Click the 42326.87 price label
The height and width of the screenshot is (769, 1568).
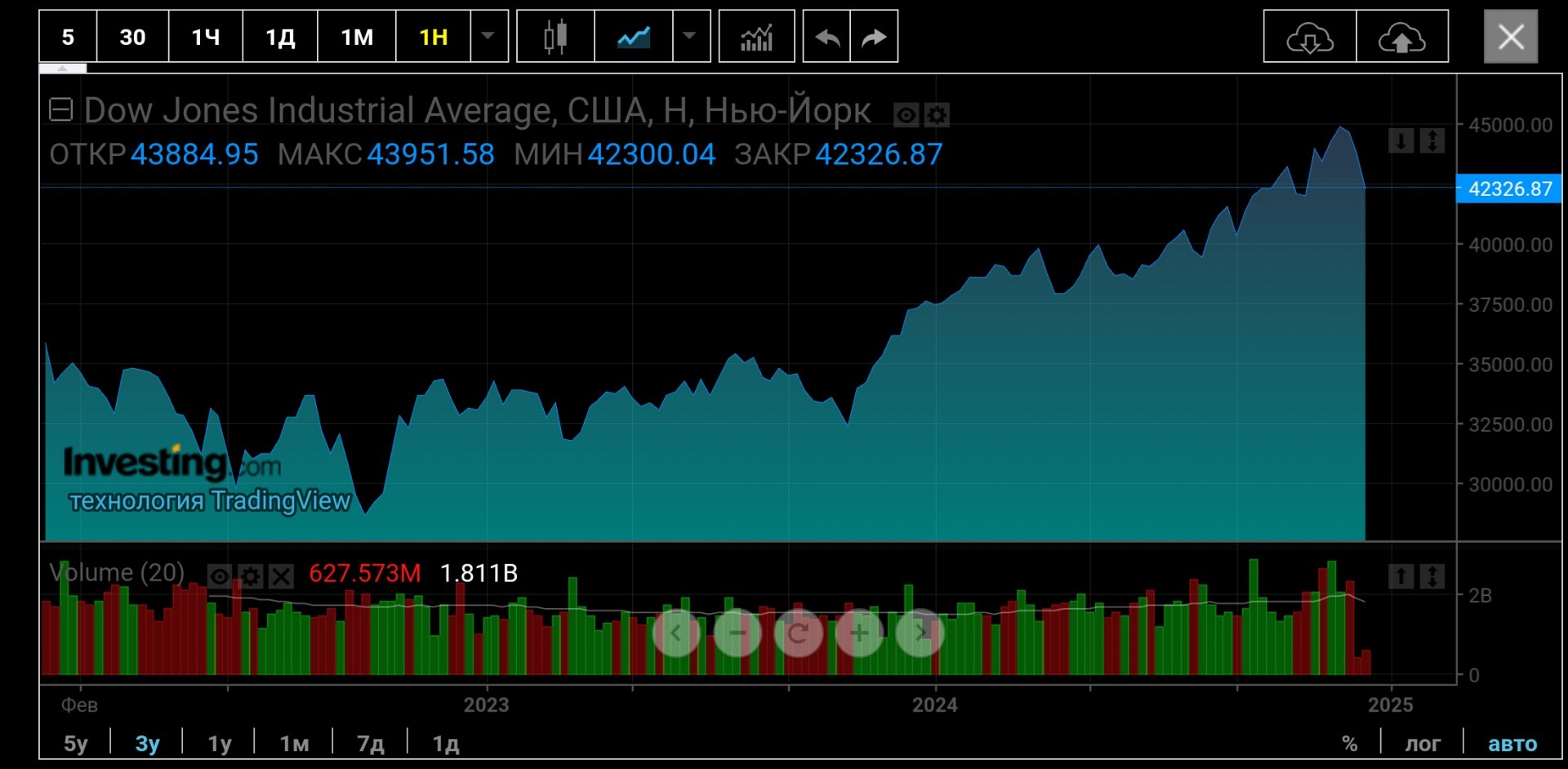(x=1509, y=189)
